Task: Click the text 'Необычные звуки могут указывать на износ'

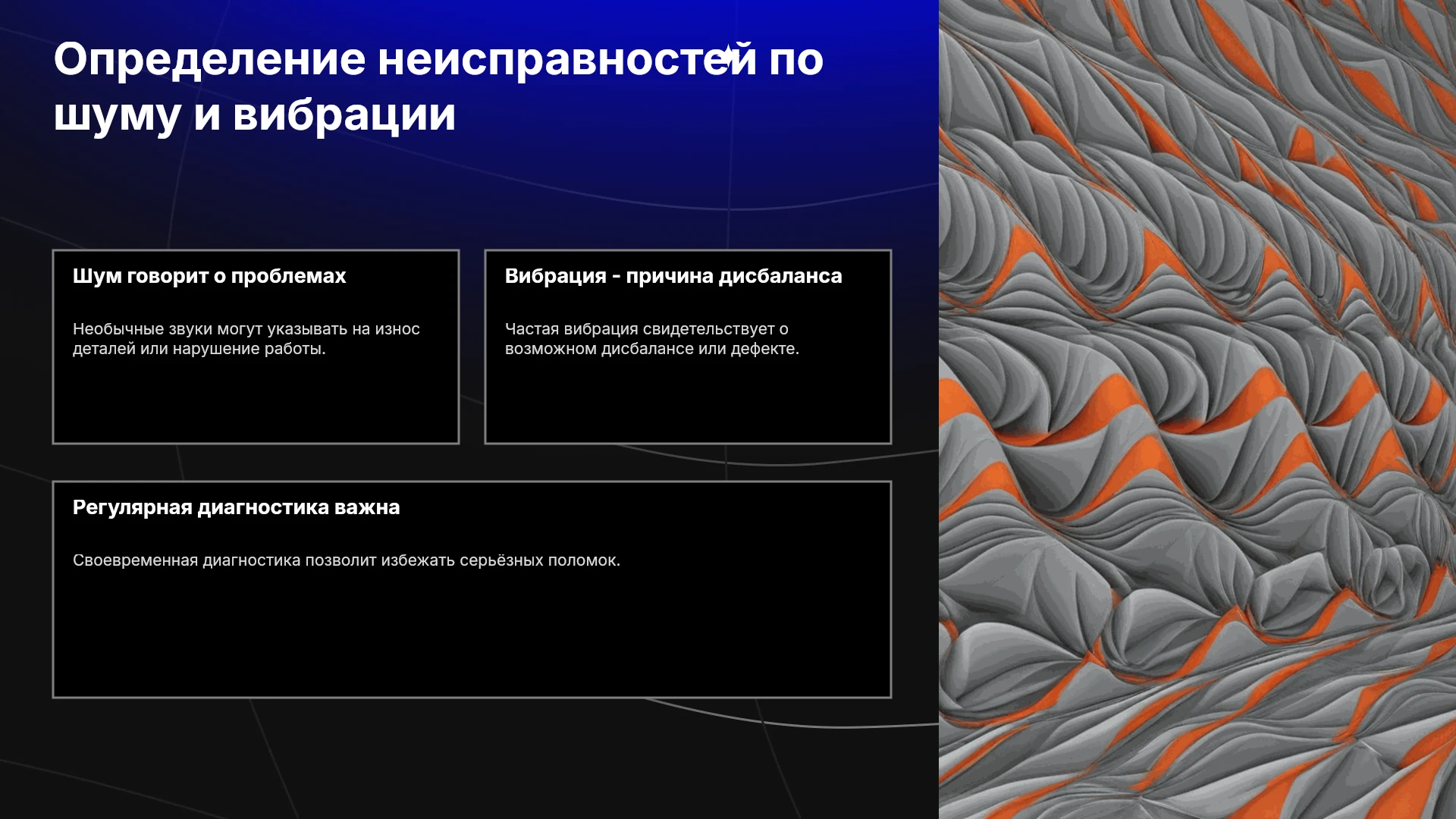Action: coord(246,329)
